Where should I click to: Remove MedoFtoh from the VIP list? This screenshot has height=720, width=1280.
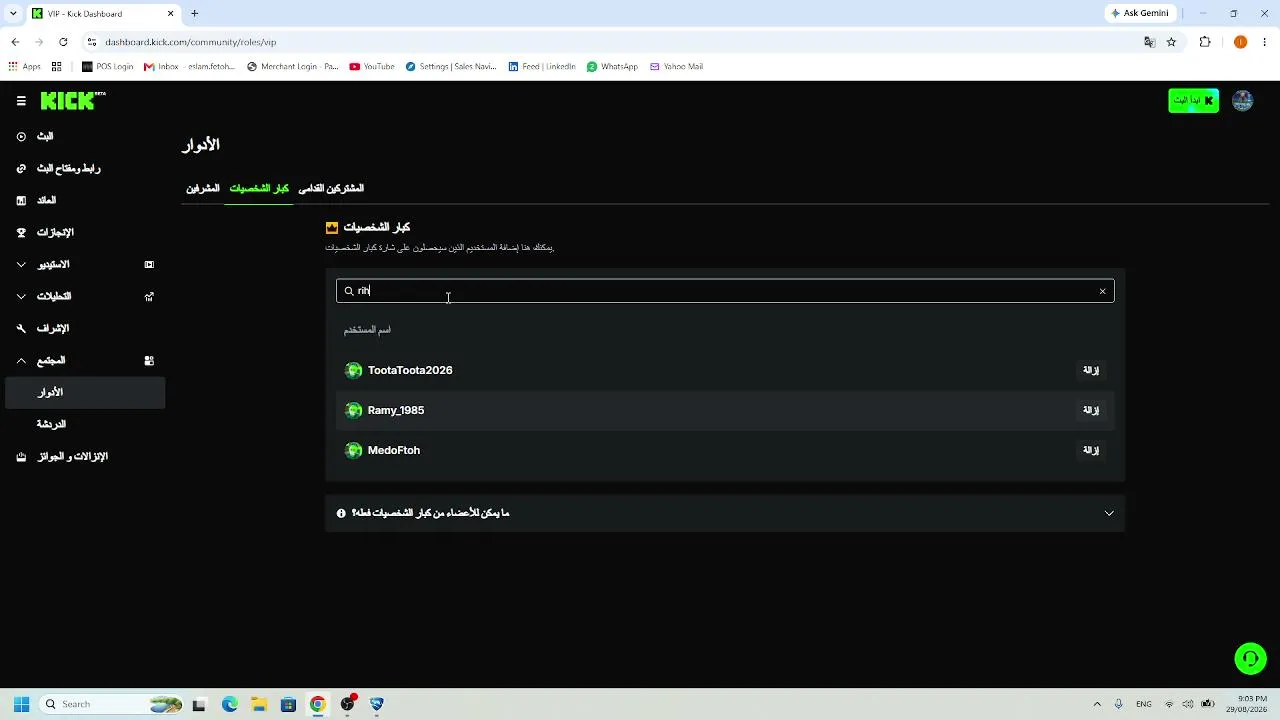[1091, 450]
